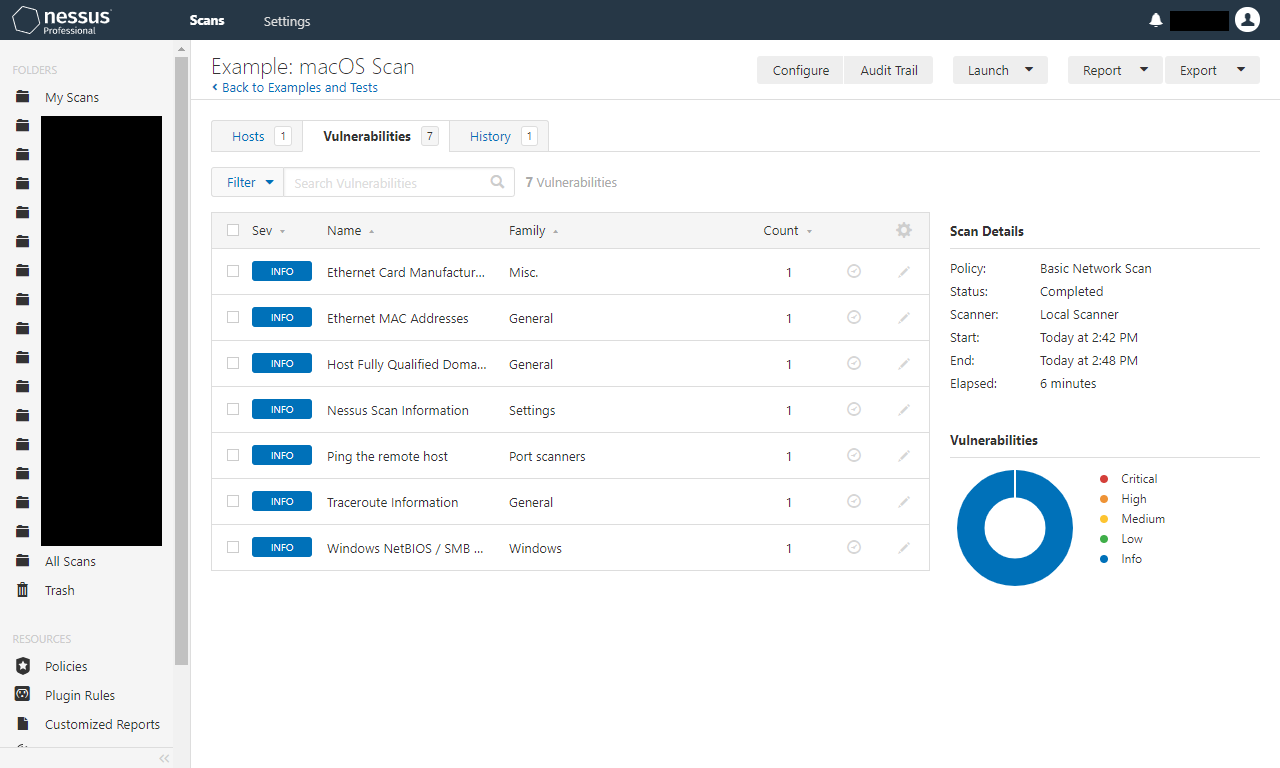Viewport: 1280px width, 768px height.
Task: Switch to the History tab
Action: tap(499, 136)
